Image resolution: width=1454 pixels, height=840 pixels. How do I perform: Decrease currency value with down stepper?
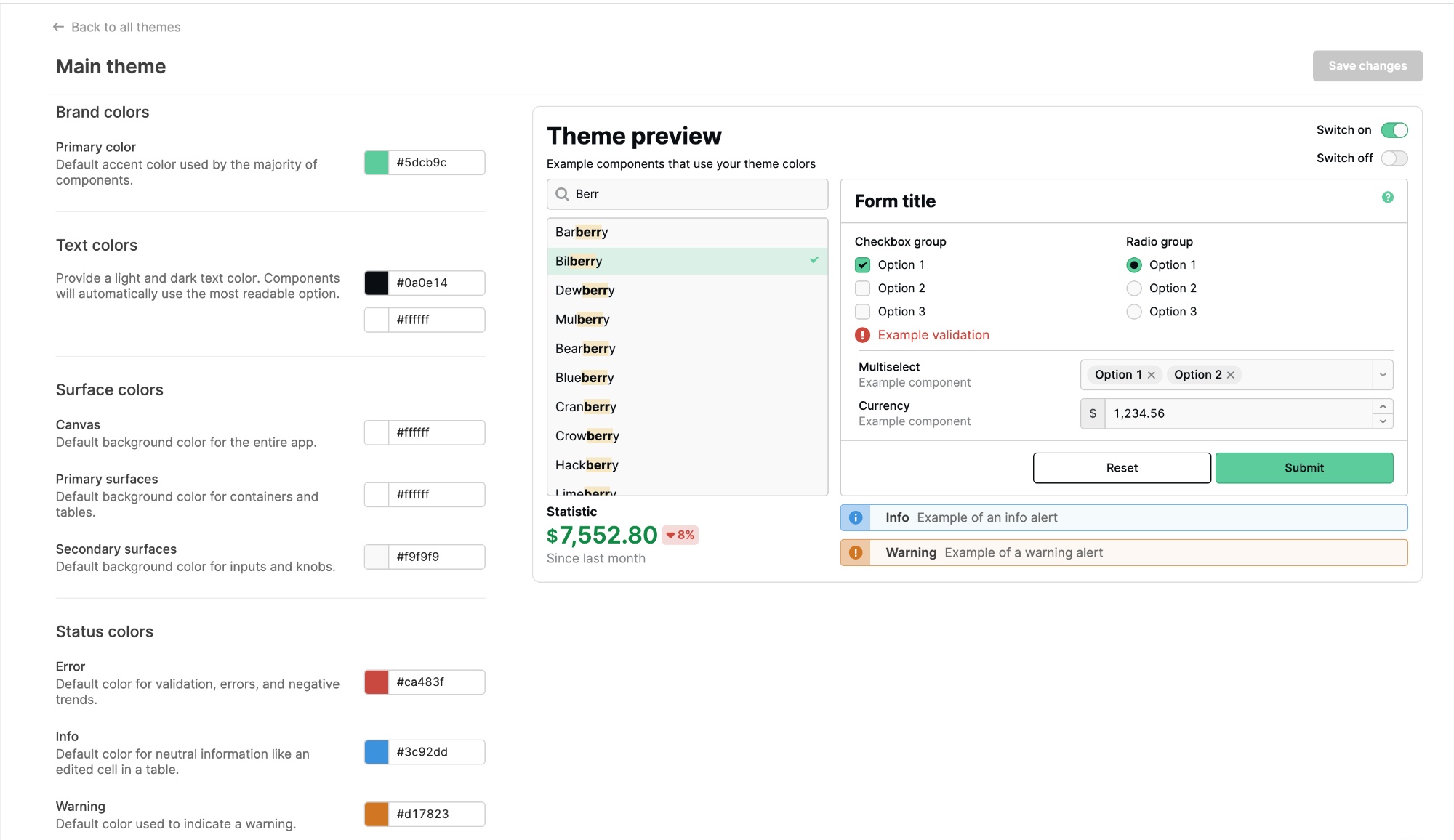point(1383,421)
